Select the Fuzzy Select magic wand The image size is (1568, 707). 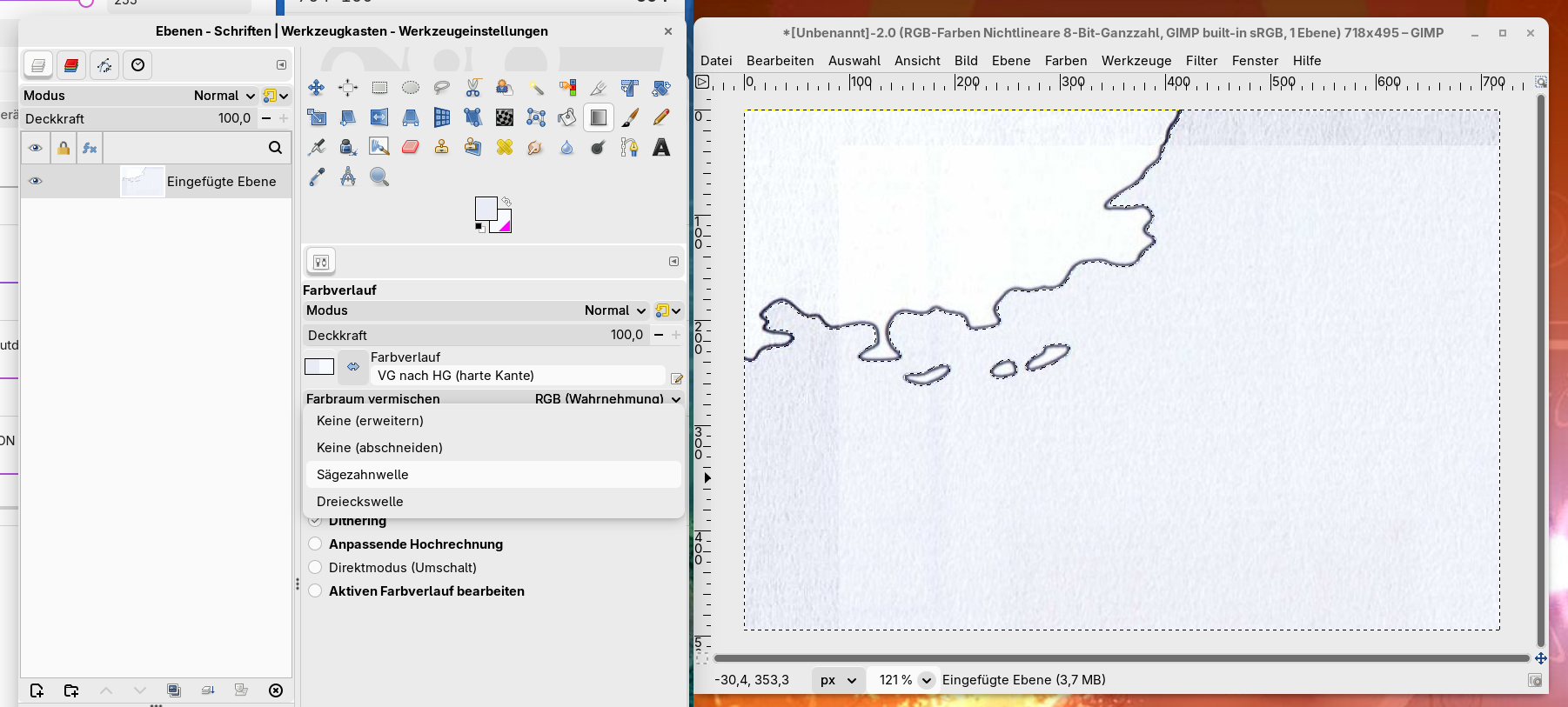[536, 87]
